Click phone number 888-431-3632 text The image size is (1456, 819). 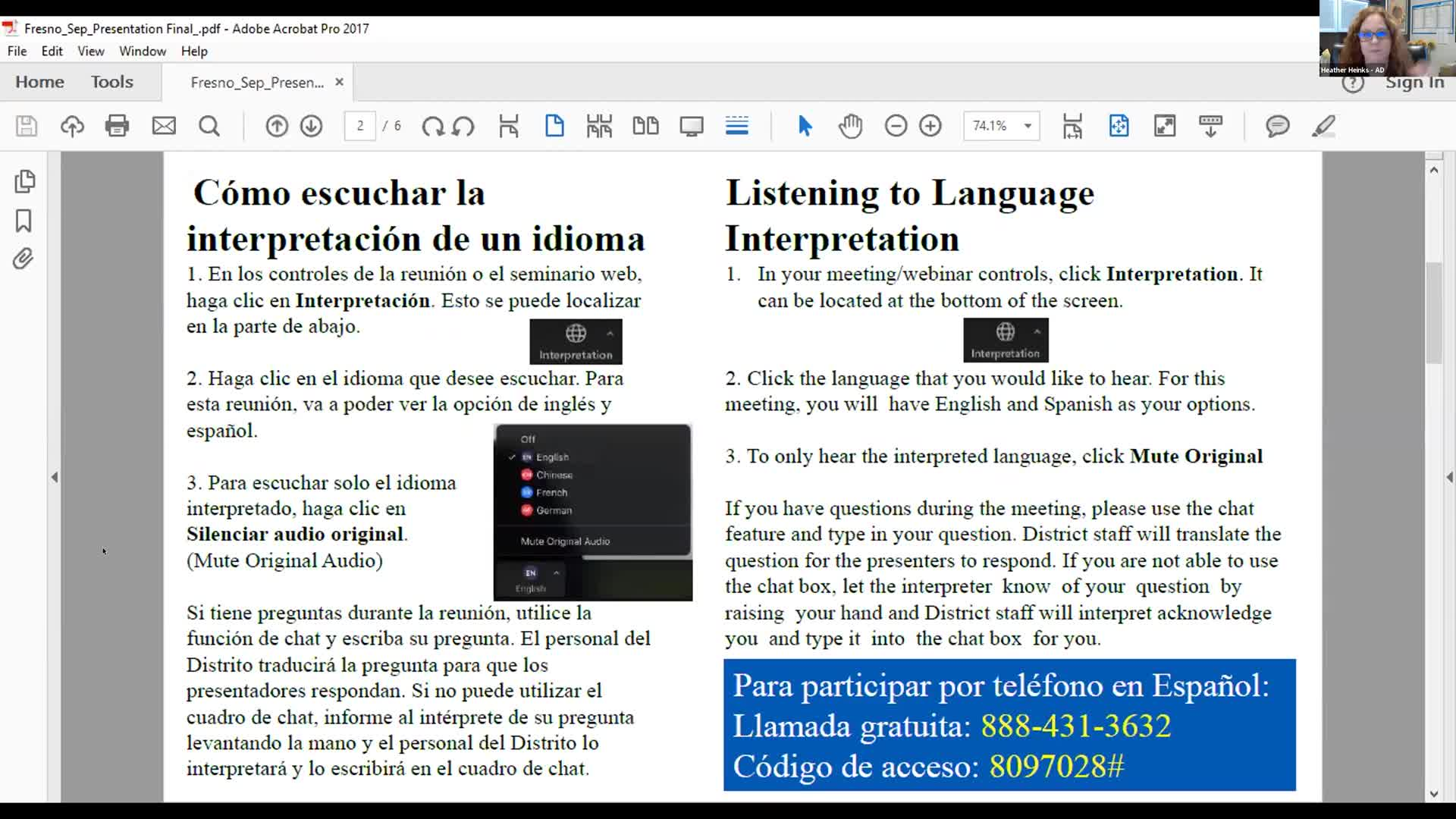pyautogui.click(x=1075, y=726)
